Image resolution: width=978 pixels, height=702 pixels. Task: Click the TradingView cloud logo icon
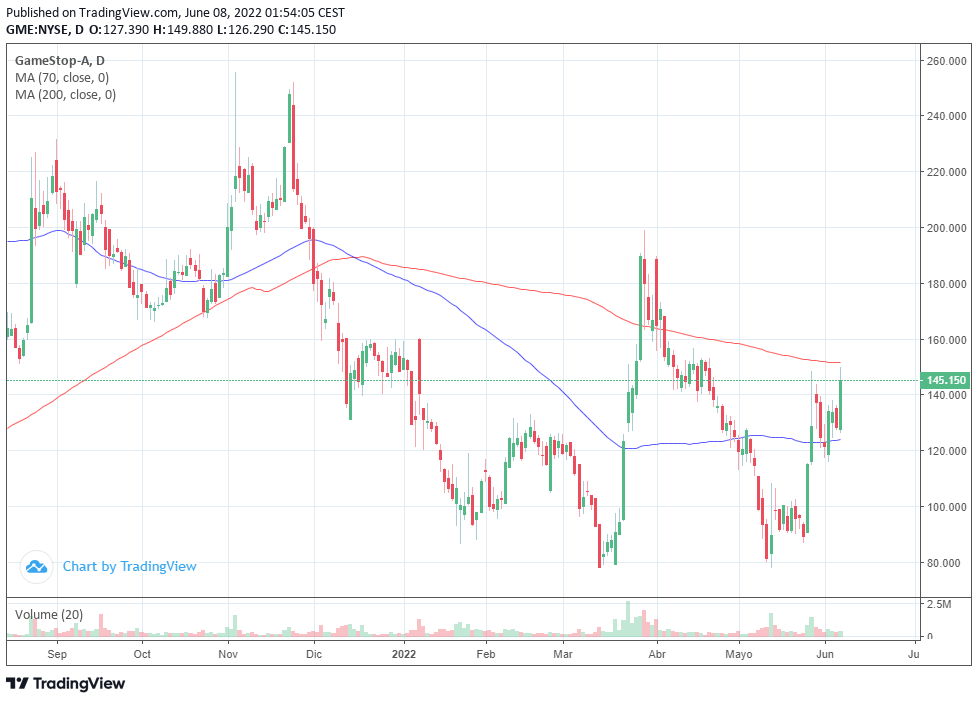pos(36,567)
